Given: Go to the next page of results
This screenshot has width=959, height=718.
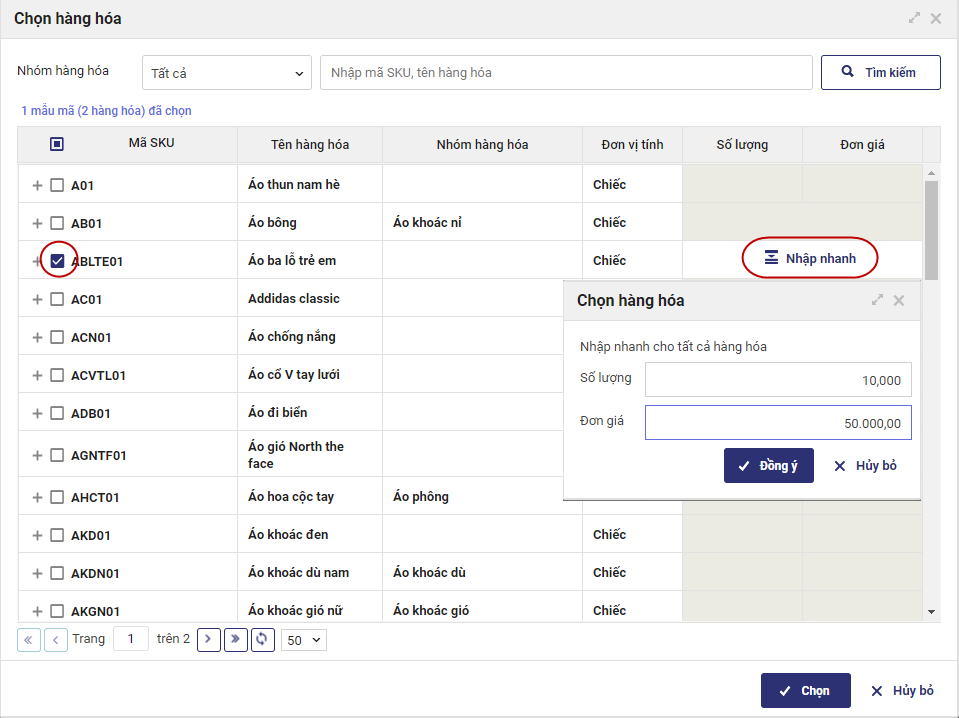Looking at the screenshot, I should [208, 639].
